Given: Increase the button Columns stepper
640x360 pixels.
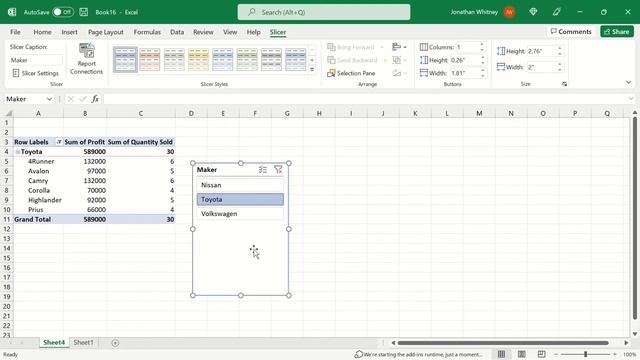Looking at the screenshot, I should pyautogui.click(x=482, y=44).
